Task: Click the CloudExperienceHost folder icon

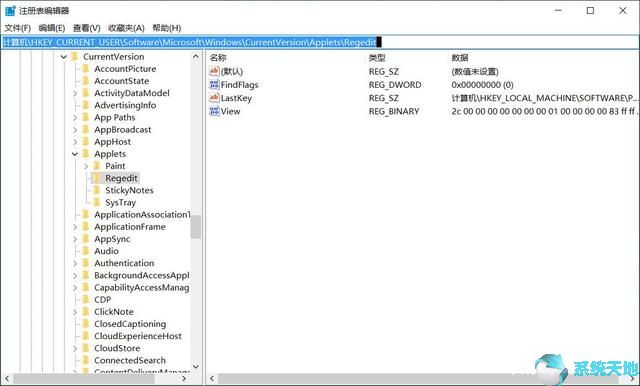Action: [x=86, y=336]
